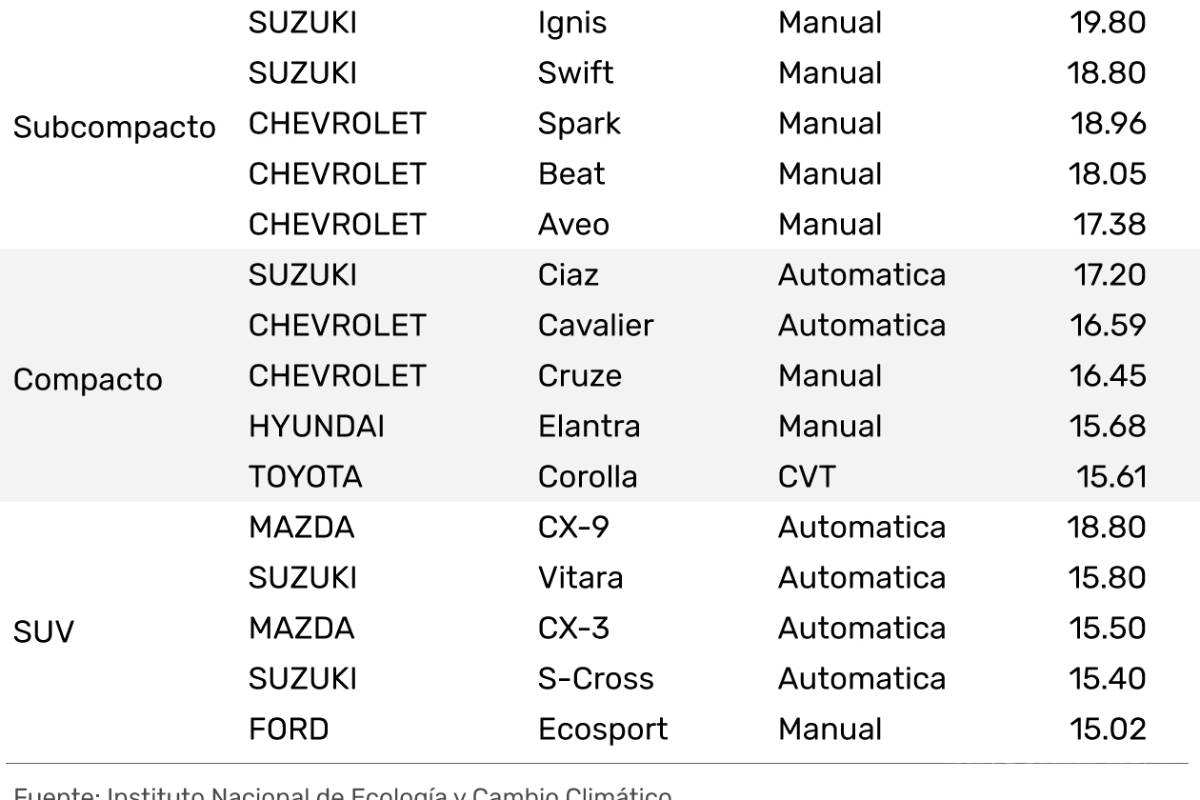The height and width of the screenshot is (800, 1200).
Task: Select Automatica in the Cavalier row
Action: click(861, 326)
